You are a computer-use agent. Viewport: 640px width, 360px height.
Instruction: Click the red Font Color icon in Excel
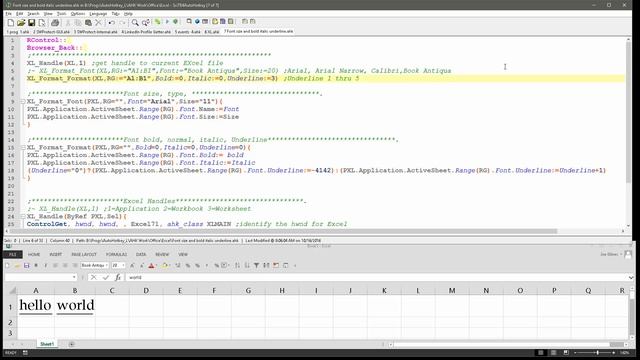[151, 266]
